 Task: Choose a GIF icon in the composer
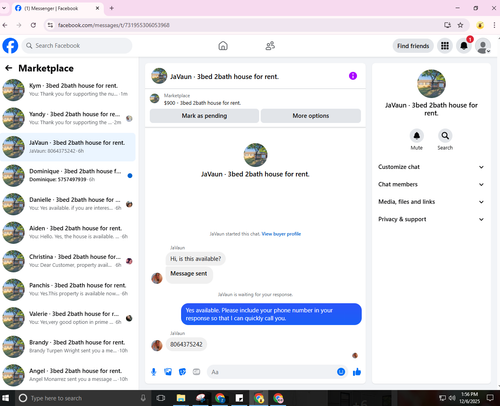click(197, 372)
